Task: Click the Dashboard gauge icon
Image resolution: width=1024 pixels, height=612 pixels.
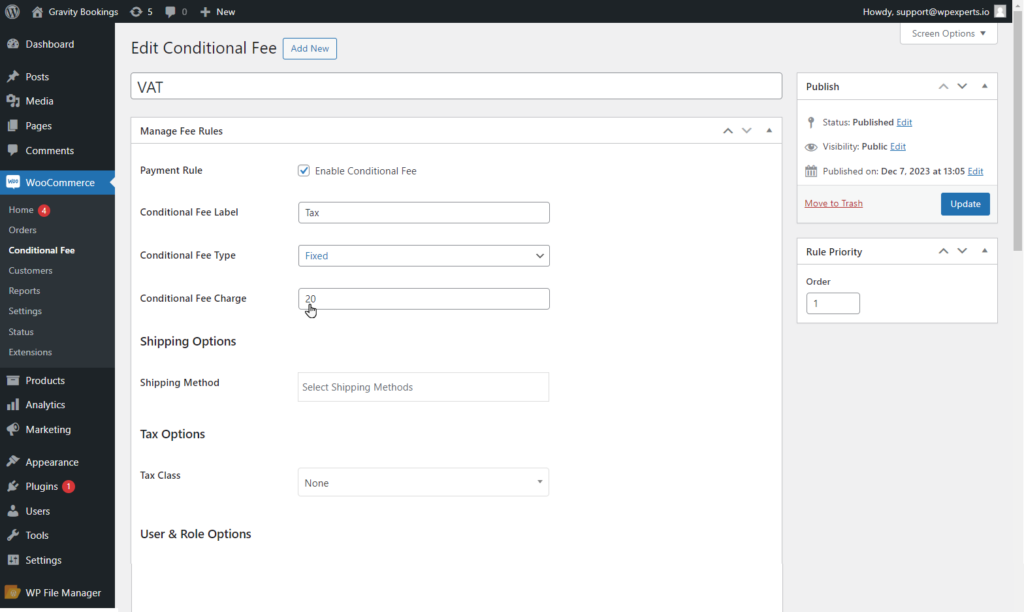Action: pos(13,44)
